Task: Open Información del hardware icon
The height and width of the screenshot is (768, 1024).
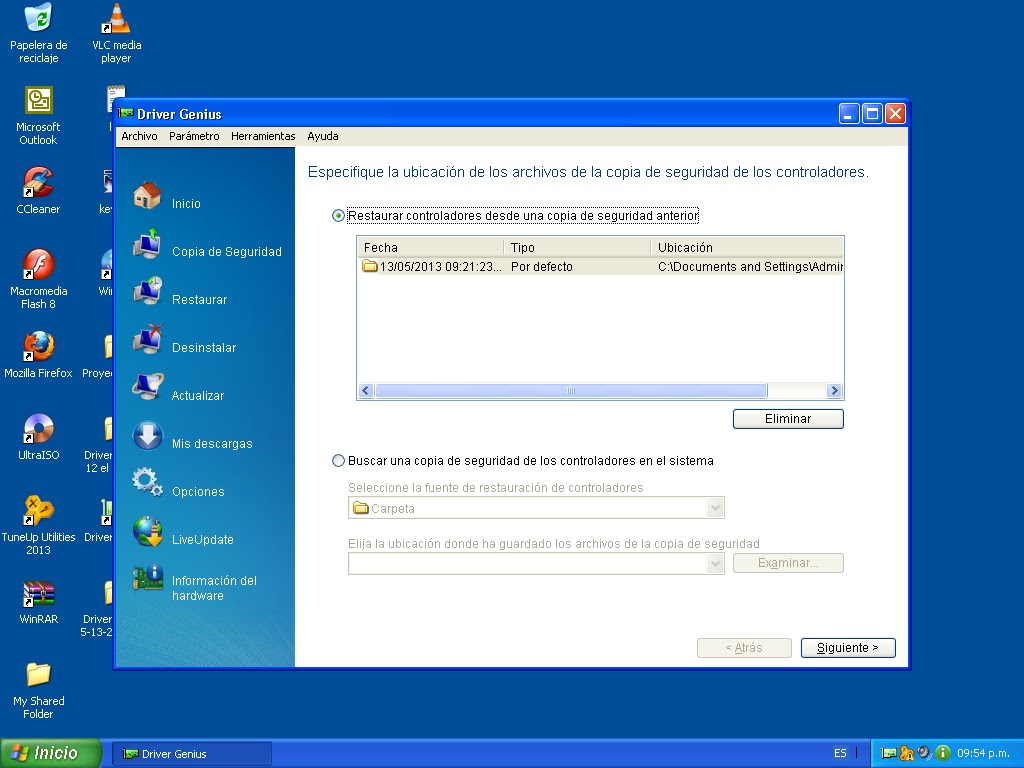Action: click(x=148, y=579)
